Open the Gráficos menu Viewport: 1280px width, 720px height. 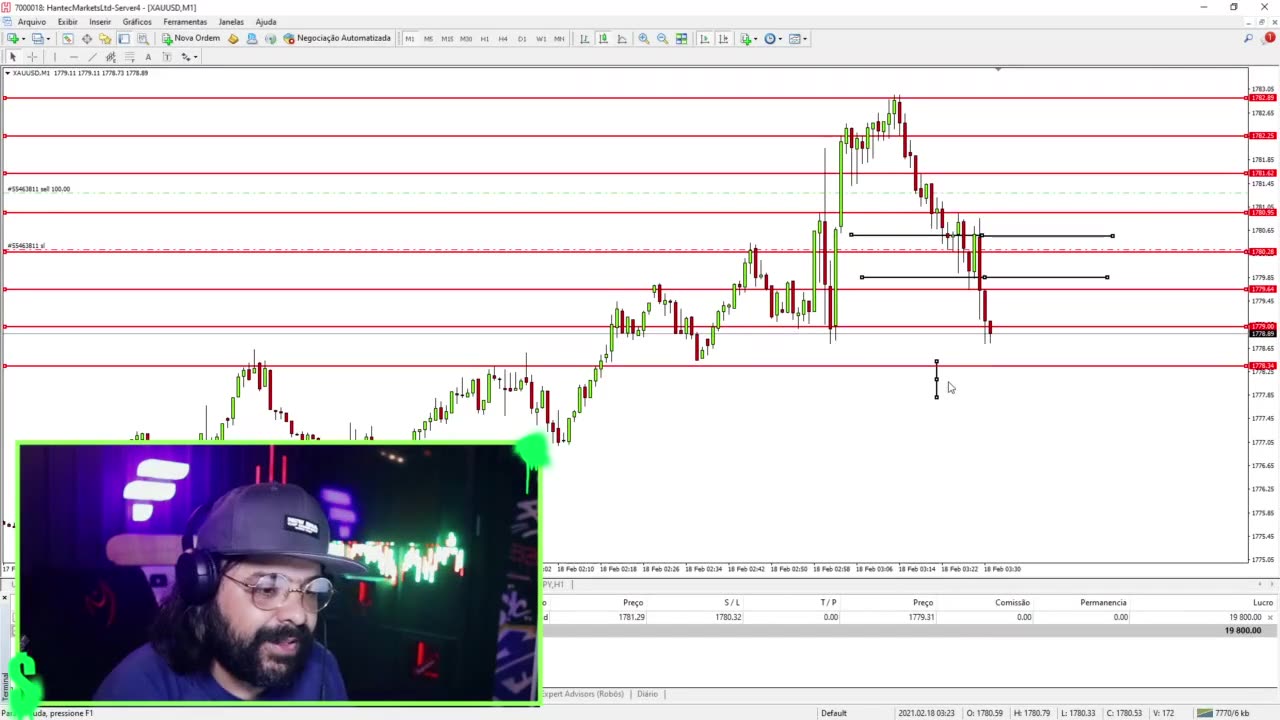click(137, 21)
